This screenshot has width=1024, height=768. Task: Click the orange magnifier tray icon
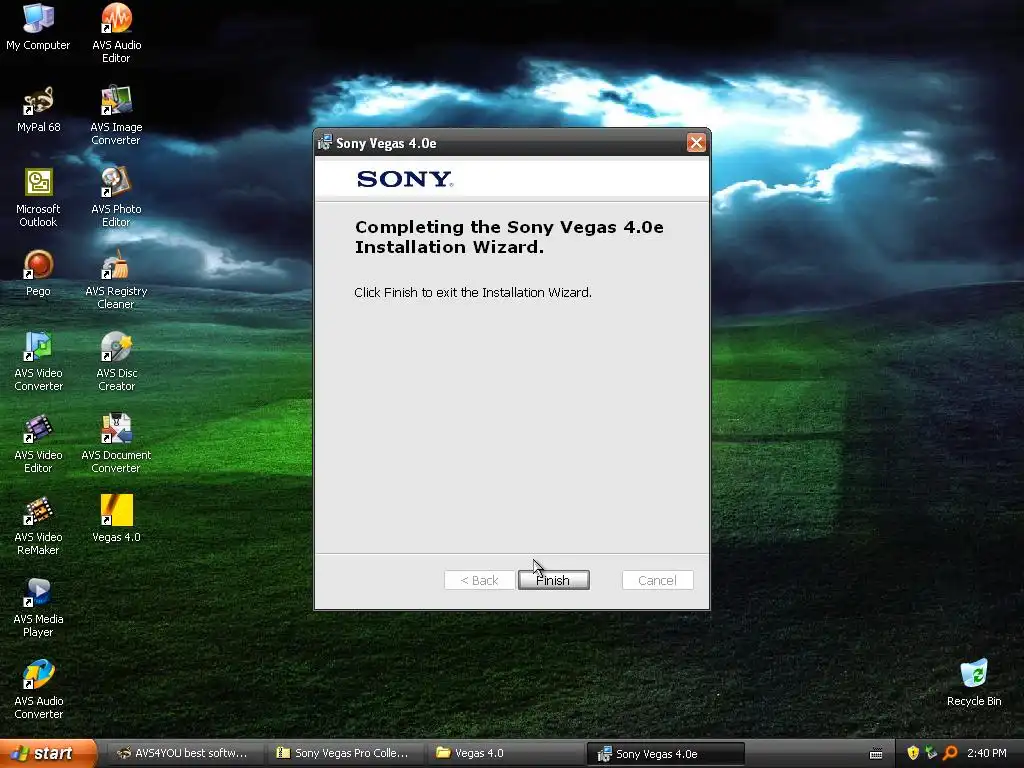click(950, 753)
